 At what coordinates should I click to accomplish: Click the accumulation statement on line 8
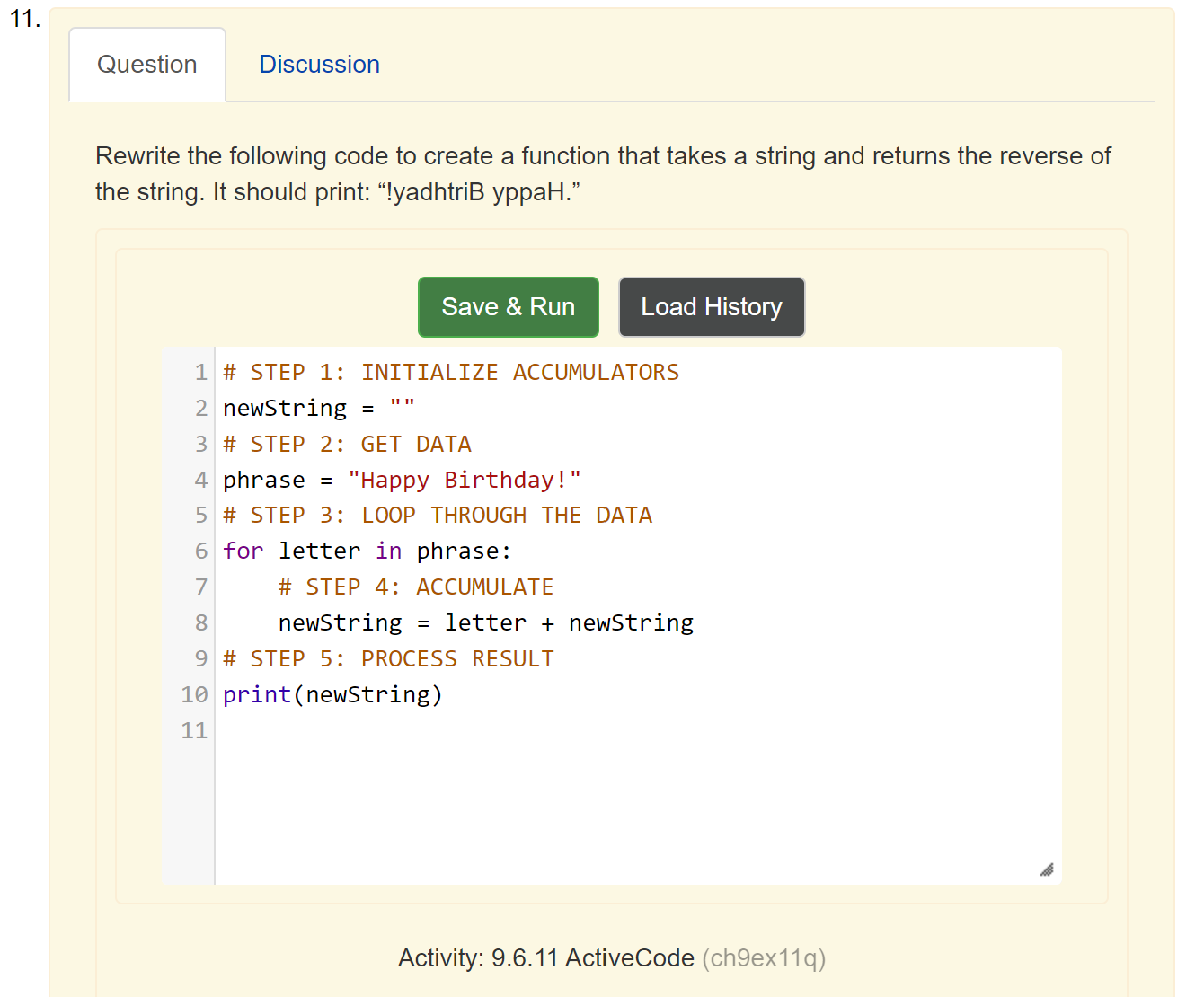(485, 622)
